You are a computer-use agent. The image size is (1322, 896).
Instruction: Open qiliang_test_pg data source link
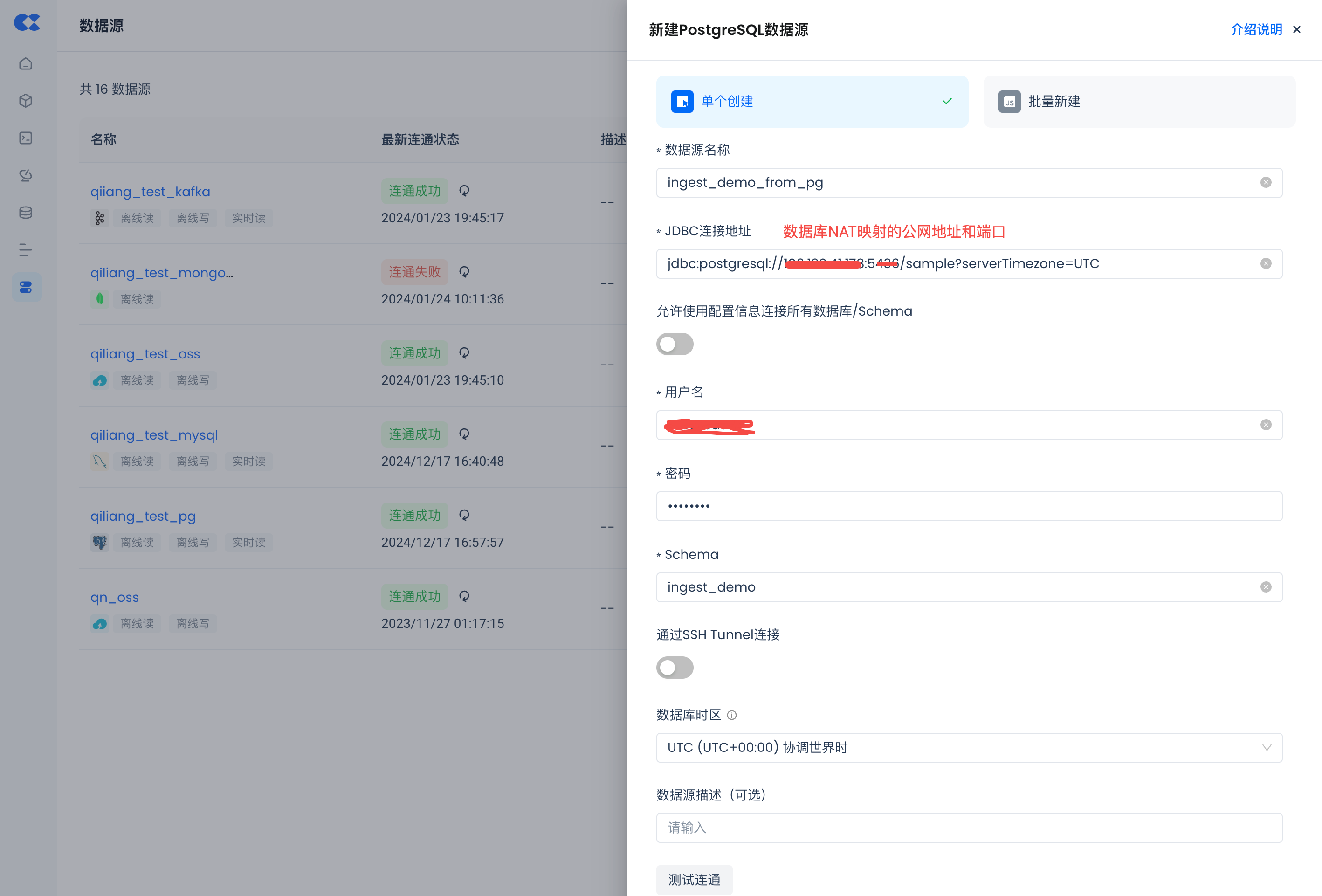click(143, 516)
